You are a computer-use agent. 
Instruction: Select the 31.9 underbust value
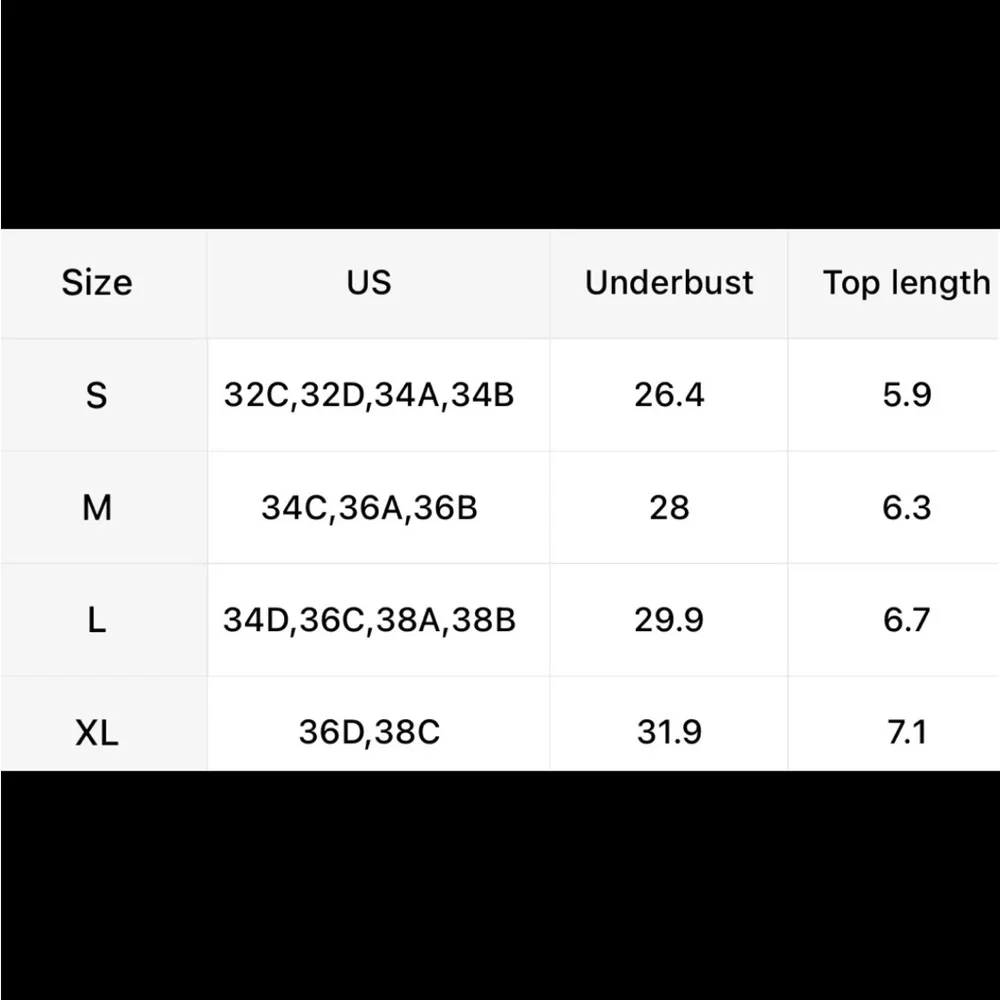[669, 732]
